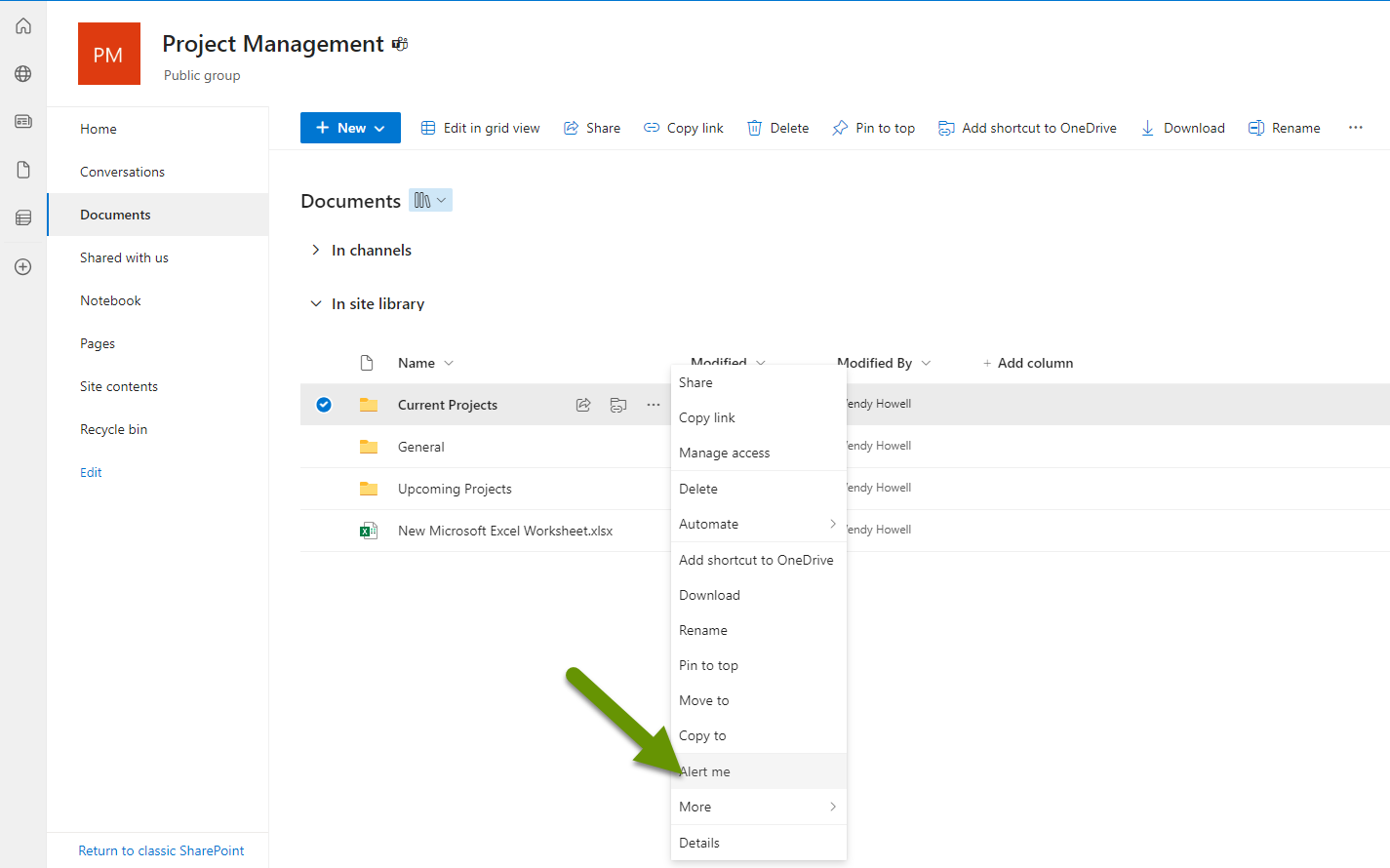
Task: Expand the In channels section
Action: coord(314,250)
